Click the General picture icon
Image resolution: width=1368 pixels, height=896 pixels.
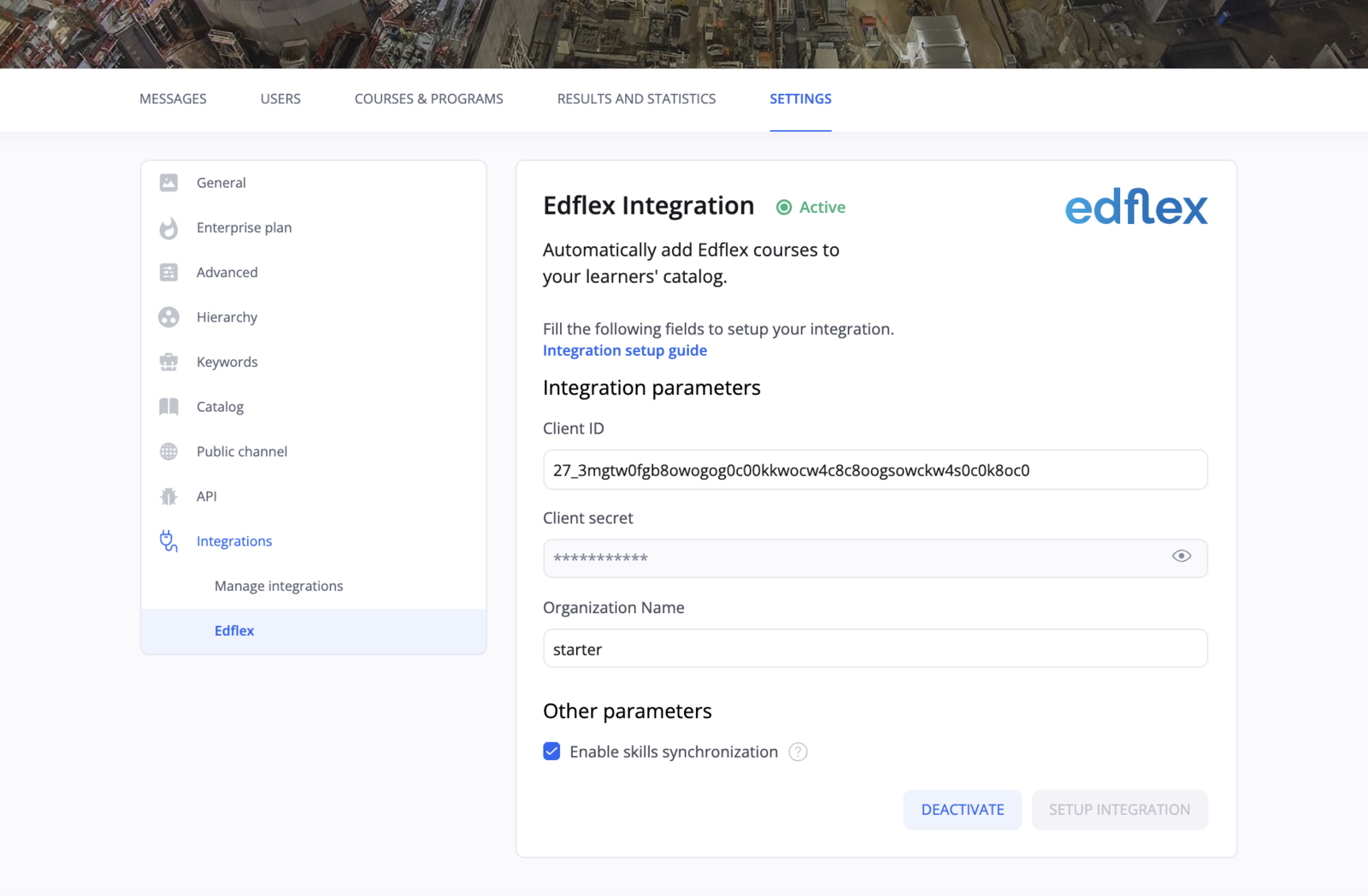tap(168, 182)
